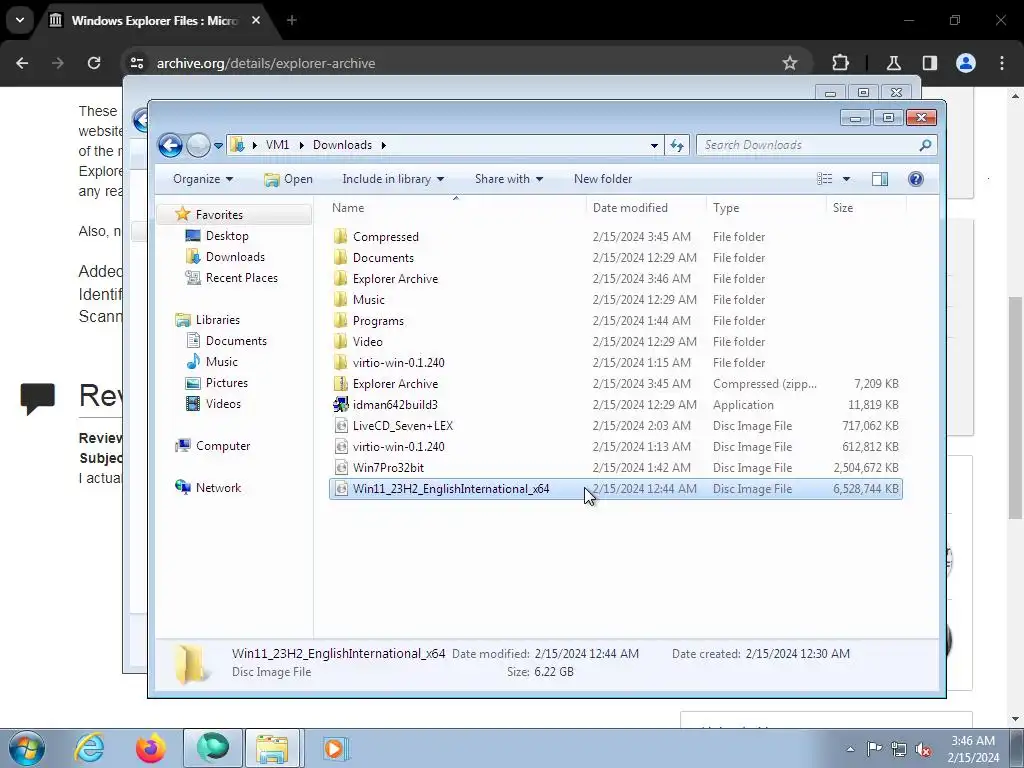Click the Chrome address bar URL
The width and height of the screenshot is (1024, 768).
click(x=266, y=63)
